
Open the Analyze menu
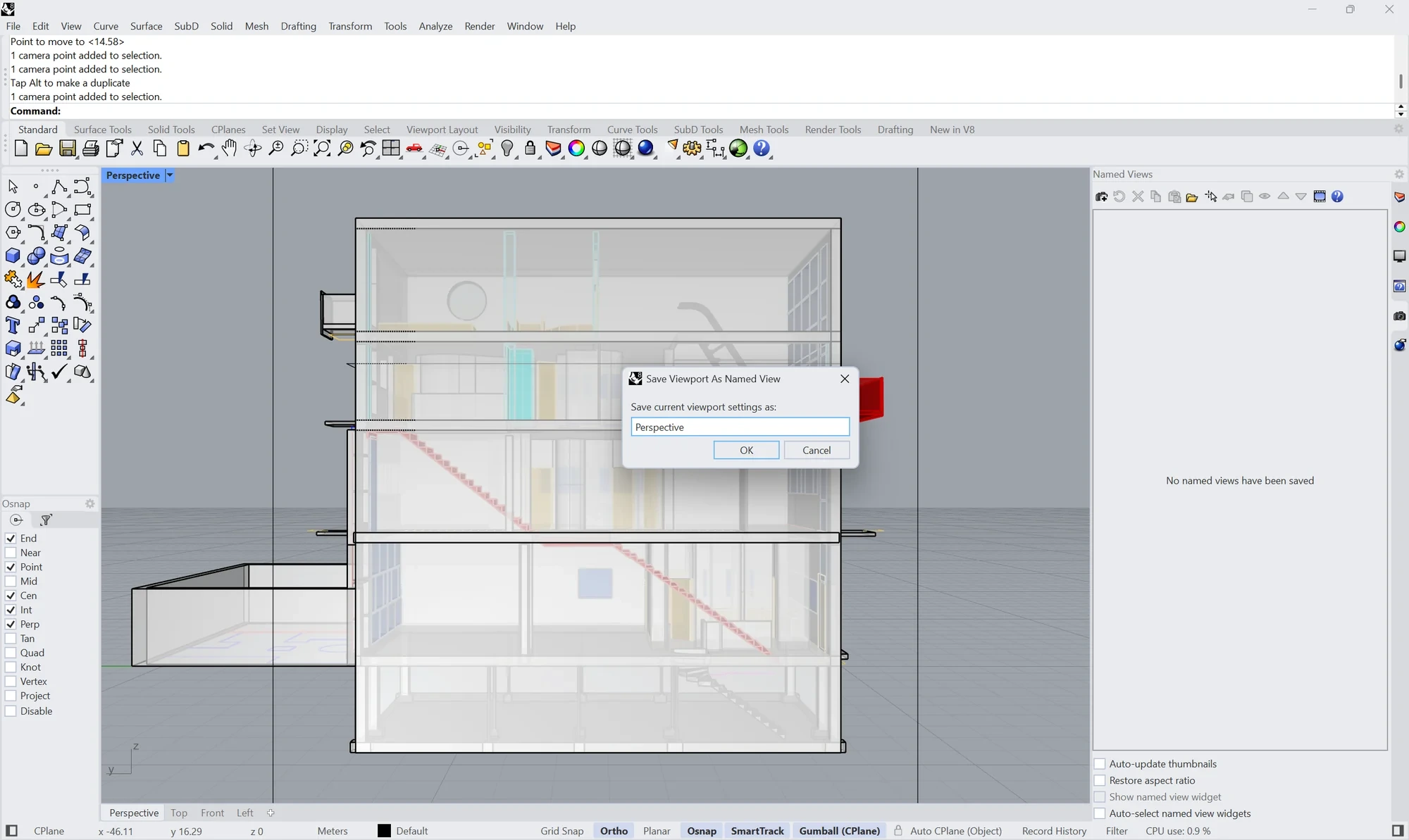tap(435, 26)
